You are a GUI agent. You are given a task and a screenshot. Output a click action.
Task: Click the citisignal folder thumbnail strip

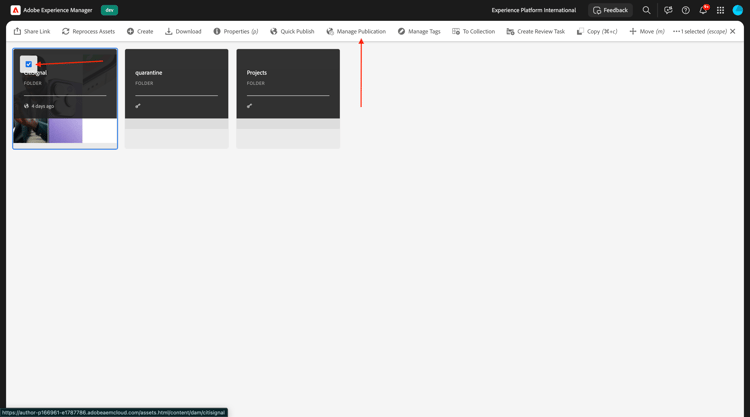[65, 131]
